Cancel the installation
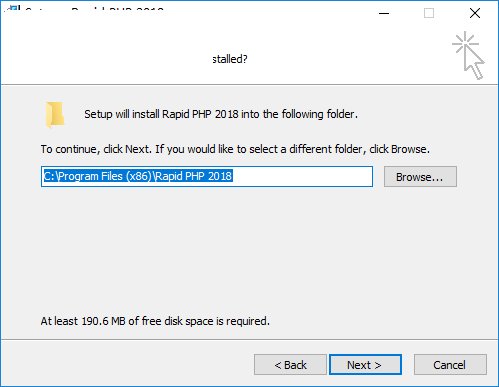Viewport: 499px width, 387px height. (x=450, y=365)
